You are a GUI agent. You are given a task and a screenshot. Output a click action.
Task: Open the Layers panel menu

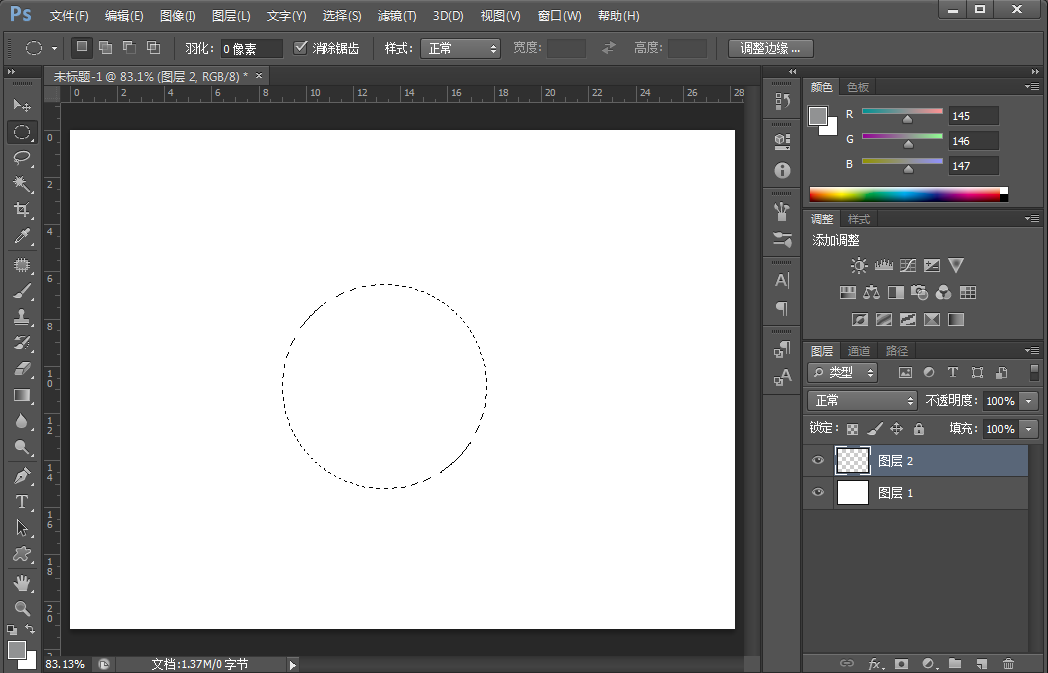(1032, 350)
